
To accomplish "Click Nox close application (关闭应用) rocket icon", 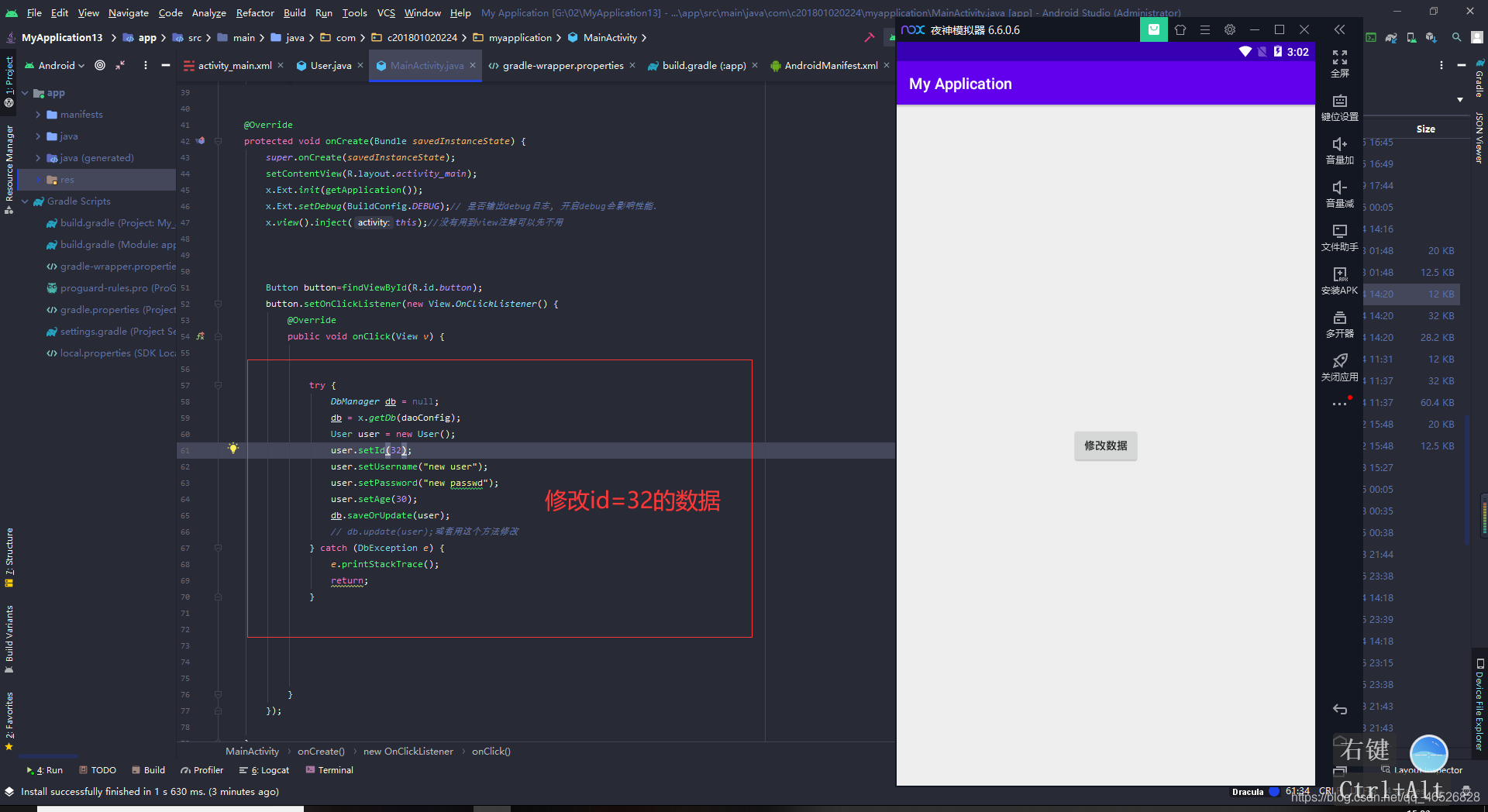I will [x=1339, y=362].
